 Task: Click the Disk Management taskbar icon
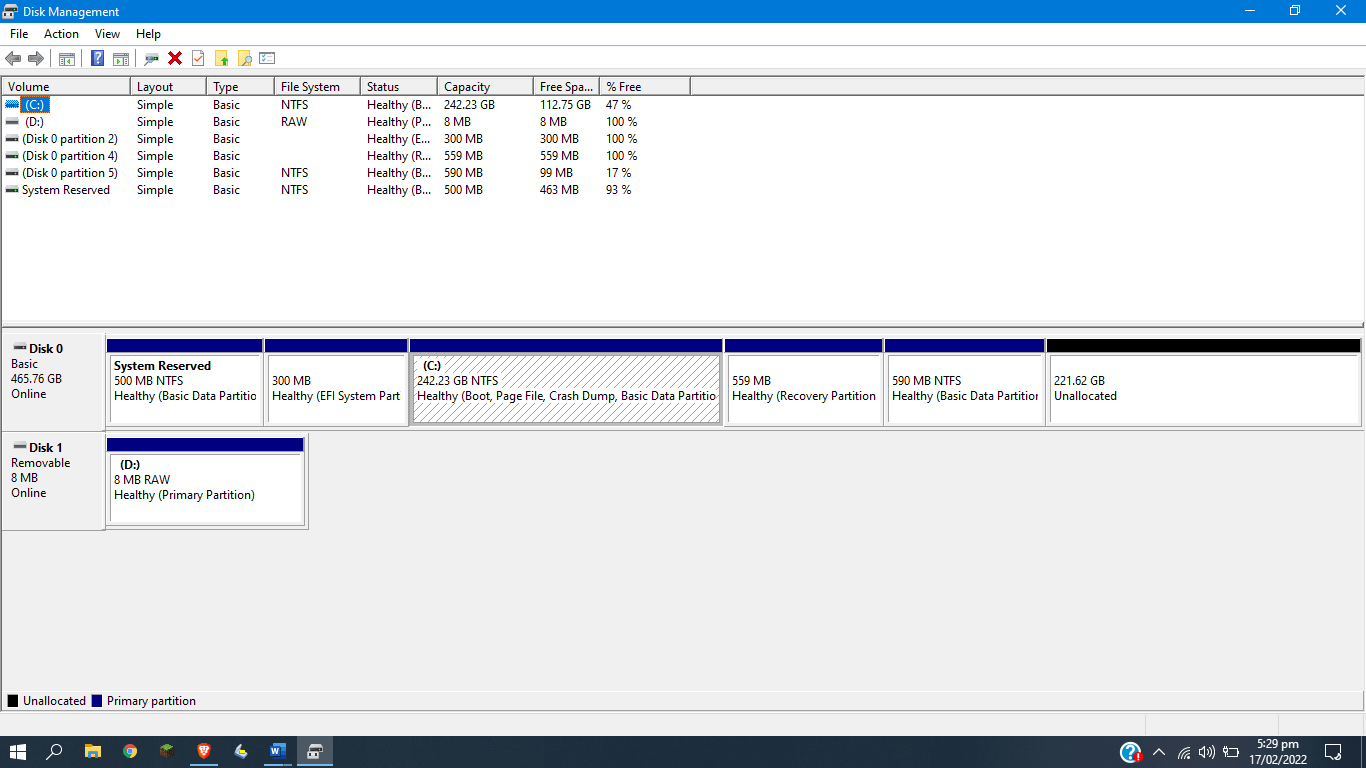(x=314, y=751)
